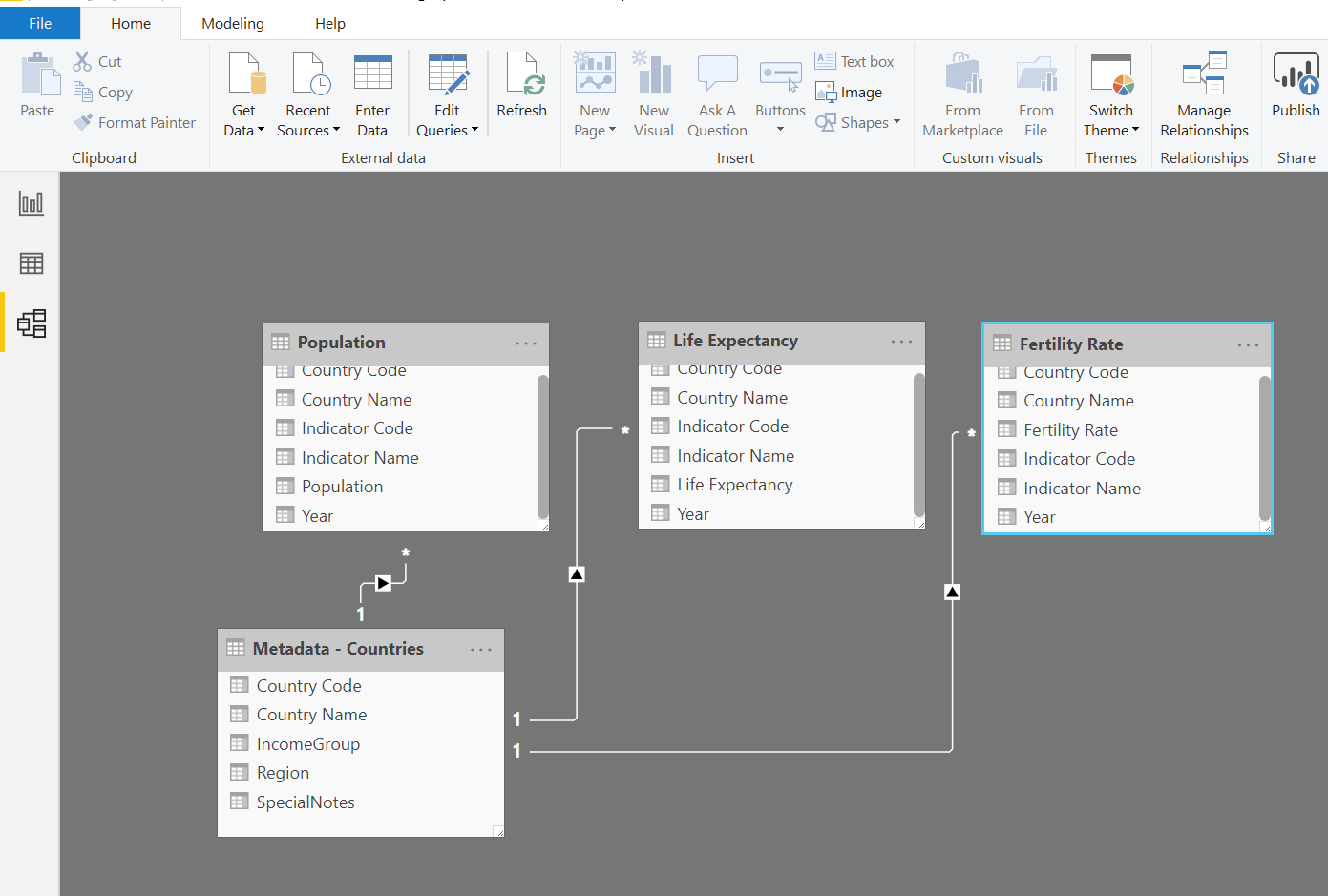Screen dimensions: 1328x896
Task: Switch to the Modeling ribbon tab
Action: point(232,23)
